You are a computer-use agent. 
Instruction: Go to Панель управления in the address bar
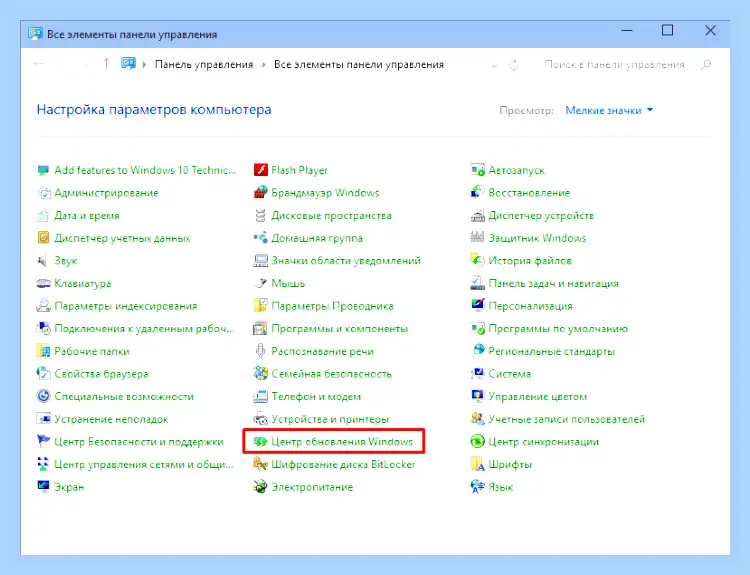pyautogui.click(x=204, y=65)
